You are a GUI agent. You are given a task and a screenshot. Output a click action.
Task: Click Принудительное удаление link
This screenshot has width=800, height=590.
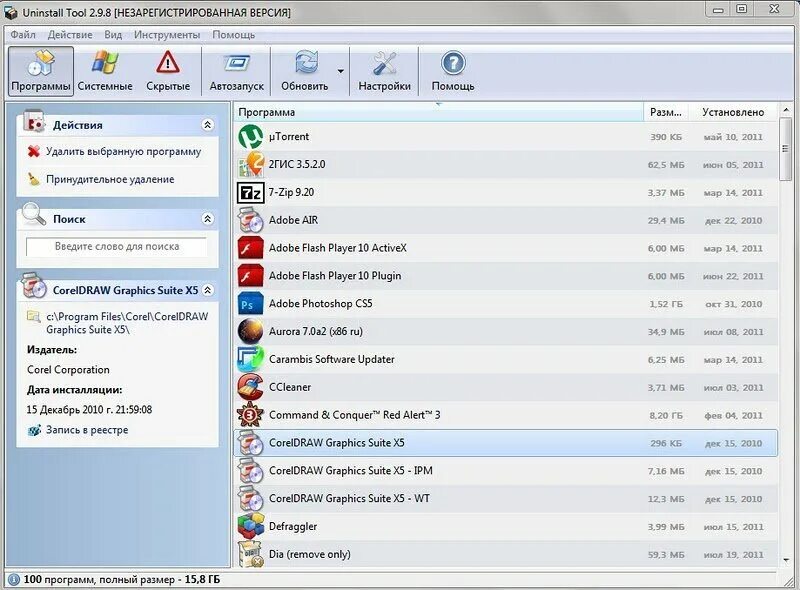click(110, 179)
